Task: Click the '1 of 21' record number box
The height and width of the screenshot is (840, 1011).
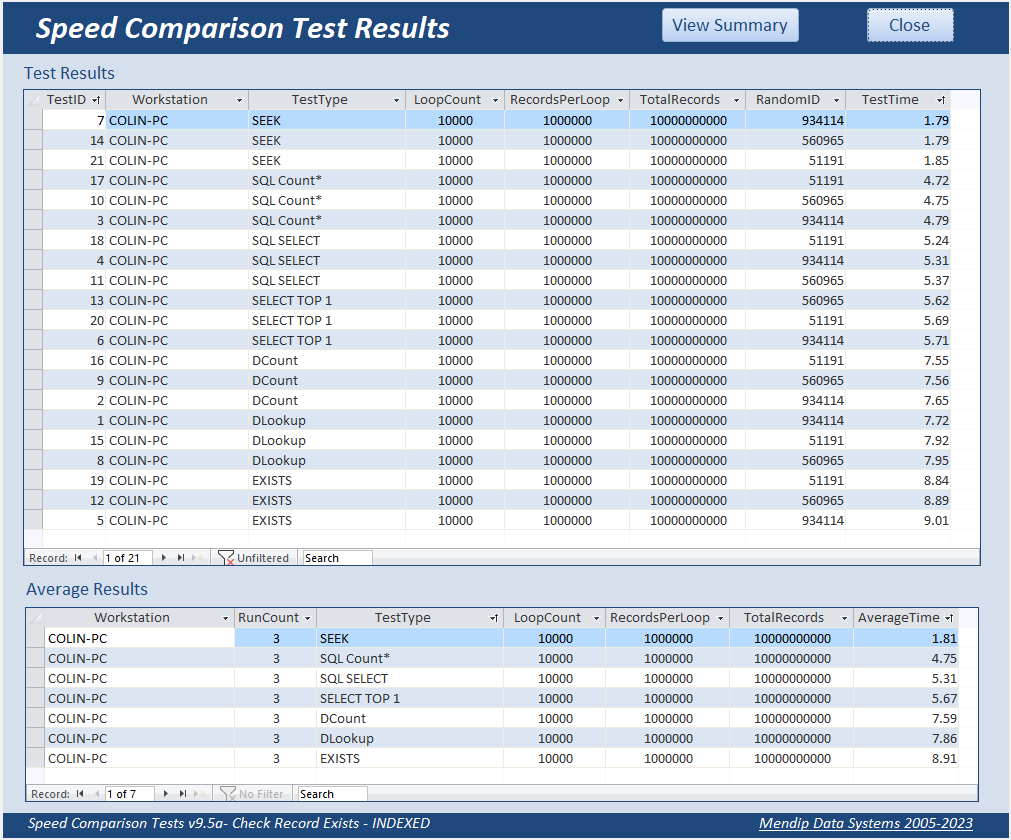Action: 128,558
